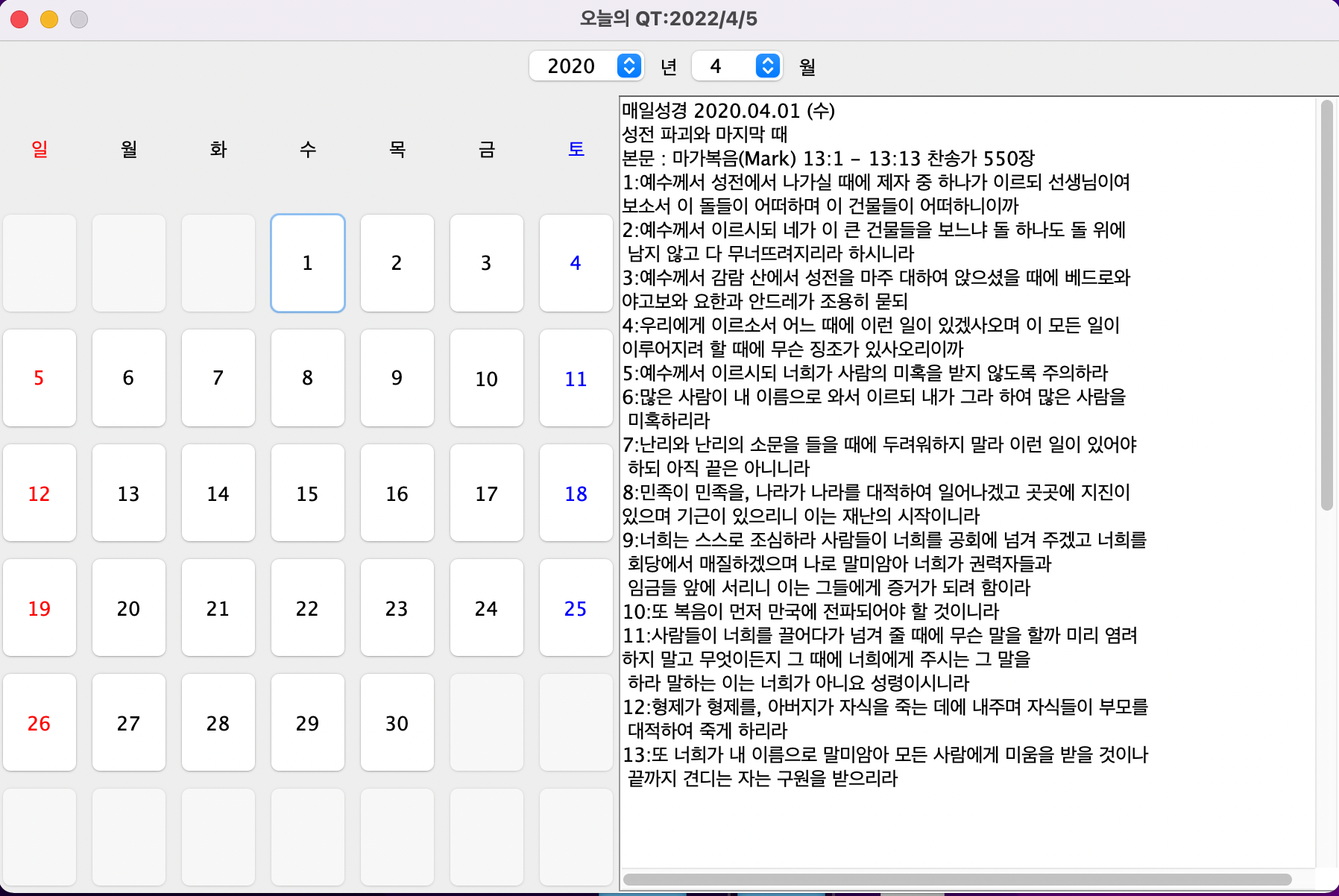Select April 22 on the calendar
The height and width of the screenshot is (896, 1339).
pos(307,608)
